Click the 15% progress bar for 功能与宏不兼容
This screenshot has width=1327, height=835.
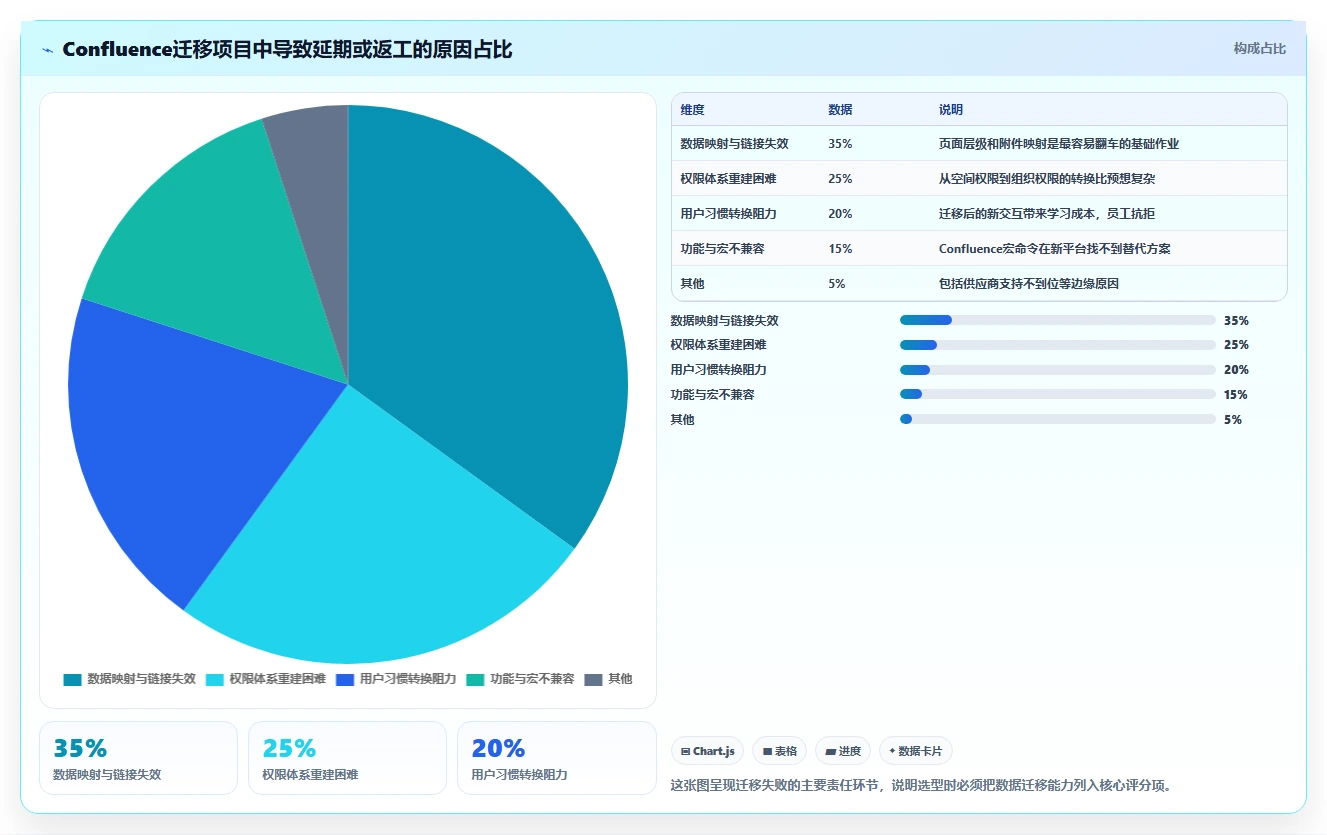tap(1058, 394)
